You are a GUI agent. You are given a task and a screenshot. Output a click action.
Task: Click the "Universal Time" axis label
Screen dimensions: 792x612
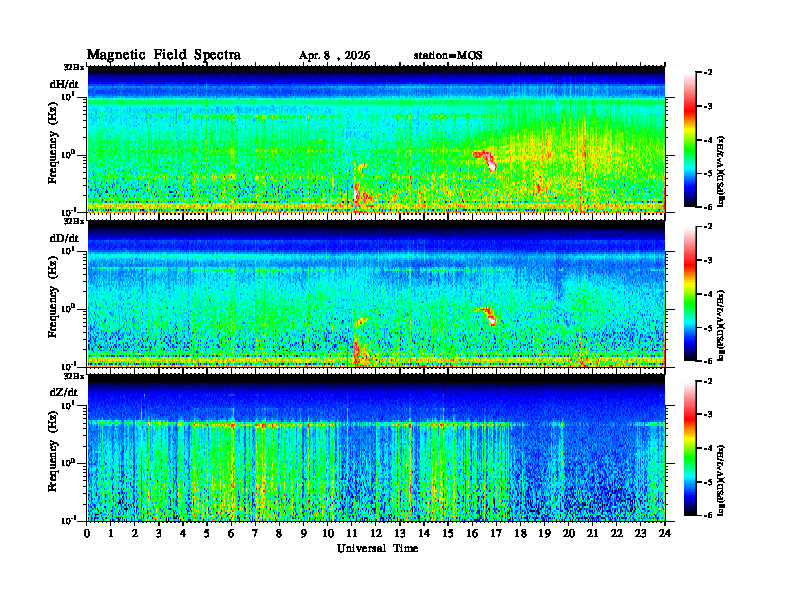pos(377,548)
